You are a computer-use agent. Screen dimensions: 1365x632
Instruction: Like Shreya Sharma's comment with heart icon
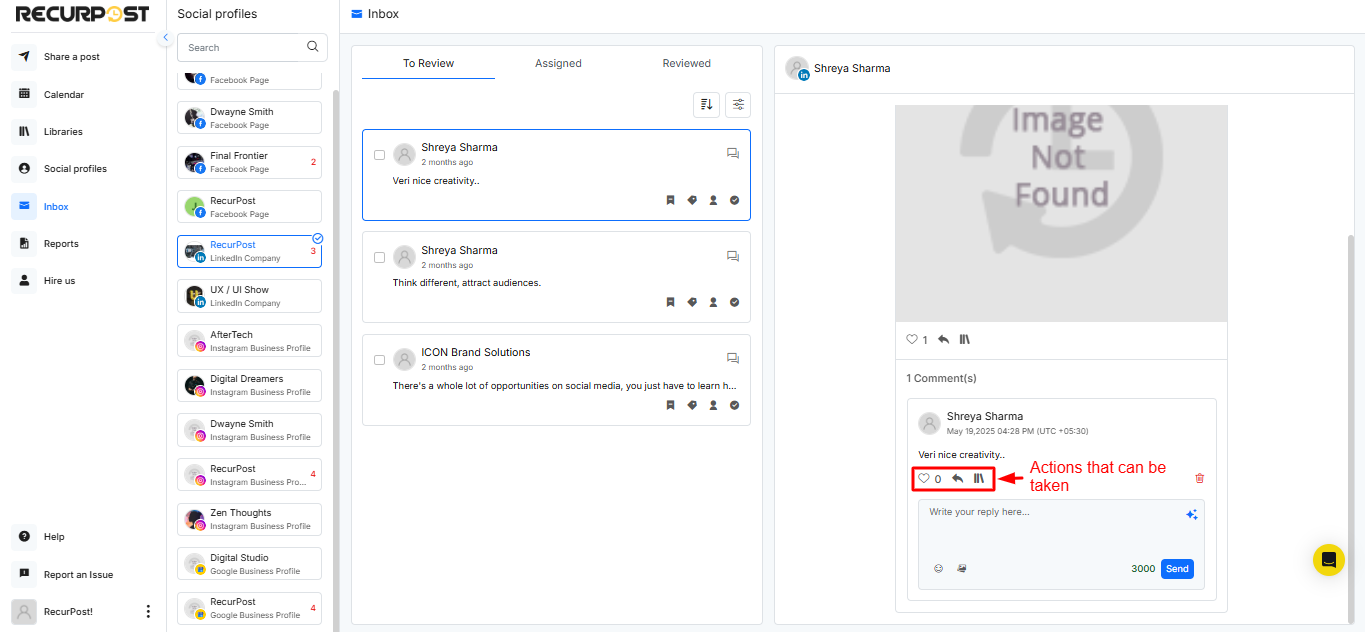(x=924, y=479)
